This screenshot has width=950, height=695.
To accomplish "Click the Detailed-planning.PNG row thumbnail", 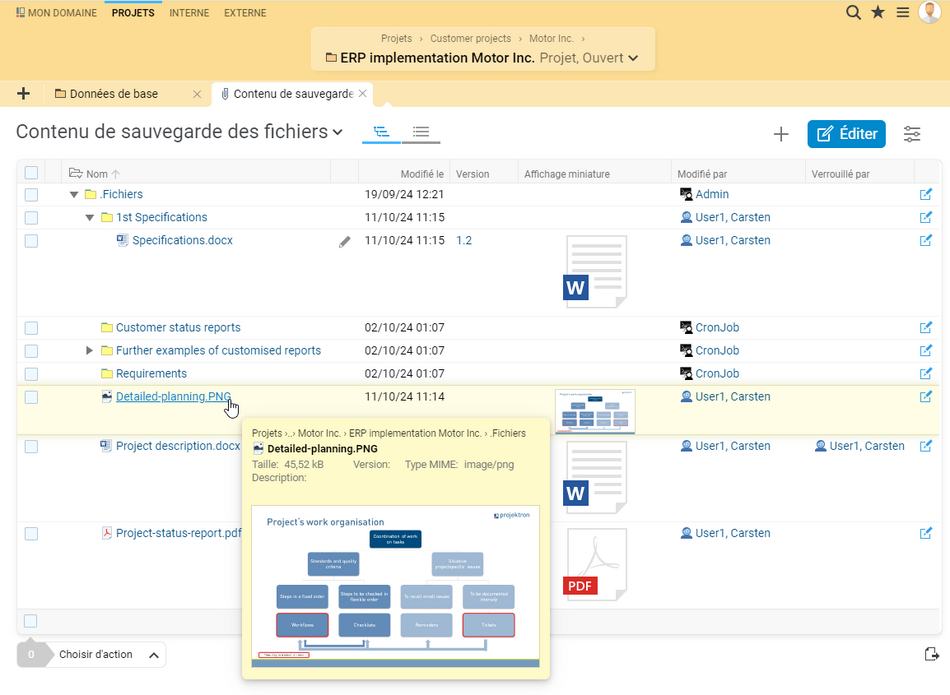I will pyautogui.click(x=595, y=411).
